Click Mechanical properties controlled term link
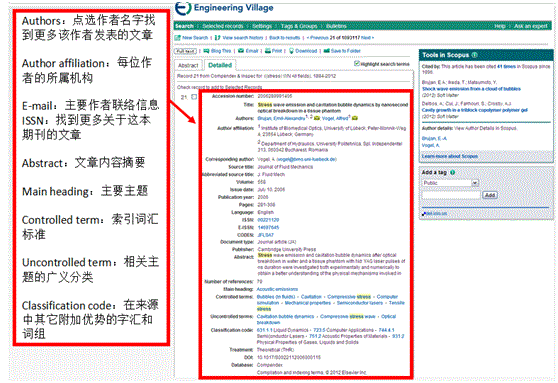558x383 pixels. pos(307,303)
